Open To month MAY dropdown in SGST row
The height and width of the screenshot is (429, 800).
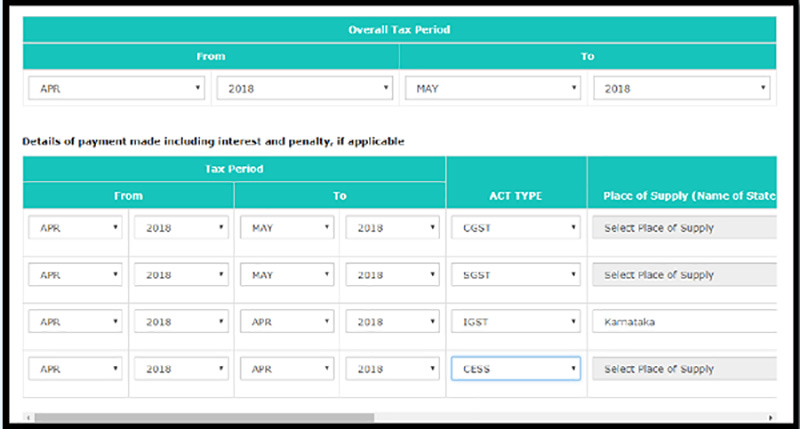pos(286,275)
